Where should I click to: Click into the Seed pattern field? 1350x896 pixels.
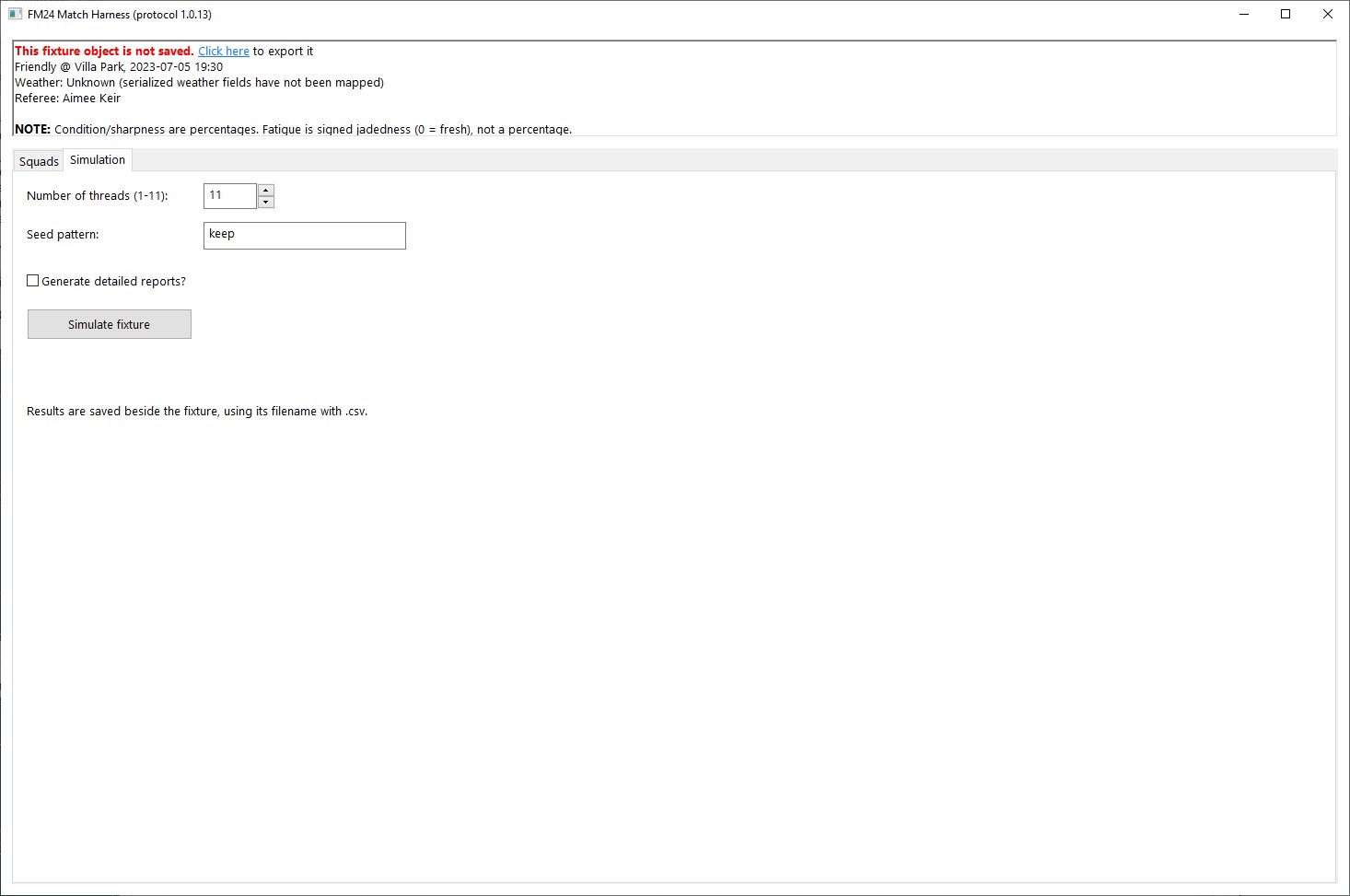pyautogui.click(x=304, y=235)
